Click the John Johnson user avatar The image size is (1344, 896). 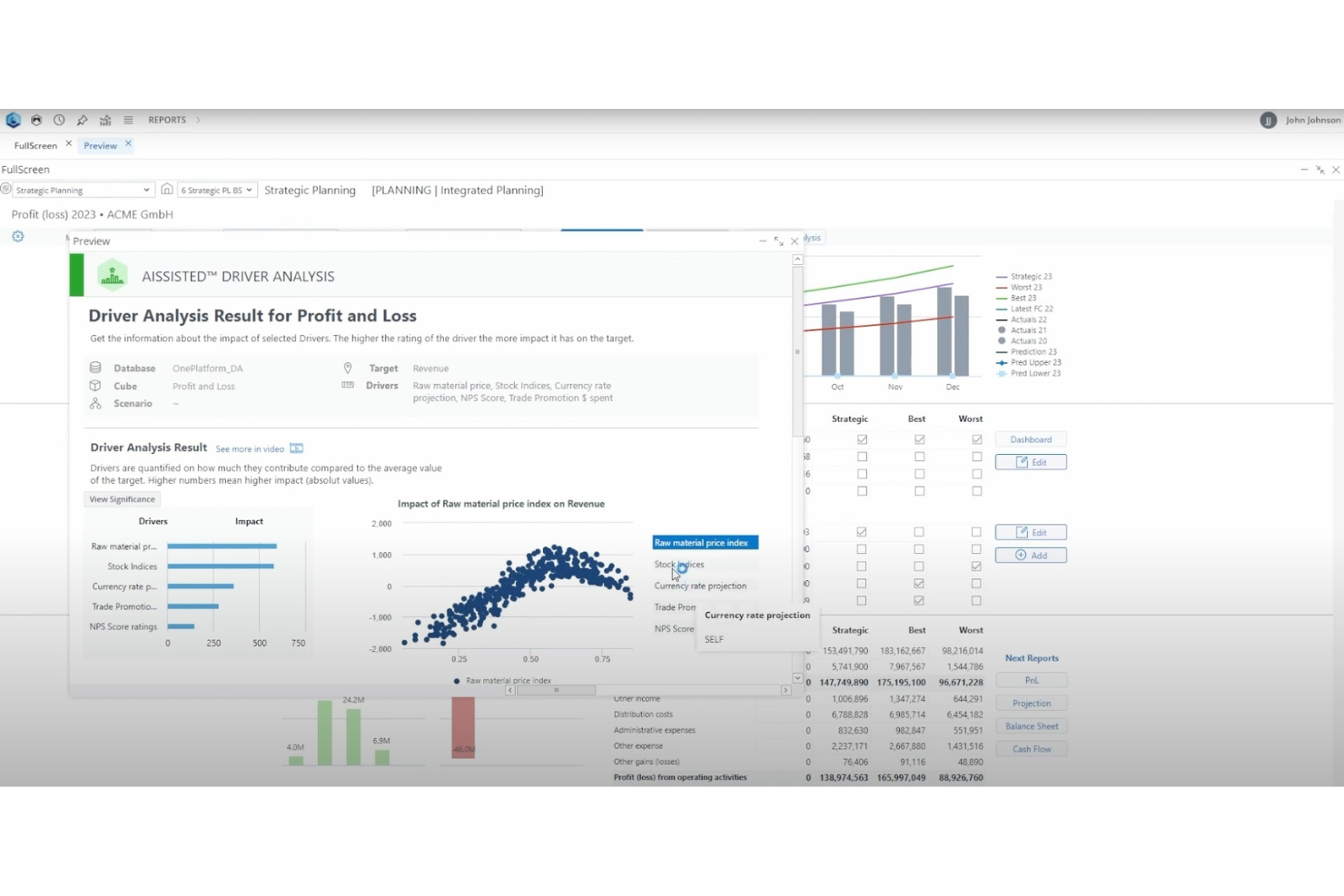(x=1269, y=120)
